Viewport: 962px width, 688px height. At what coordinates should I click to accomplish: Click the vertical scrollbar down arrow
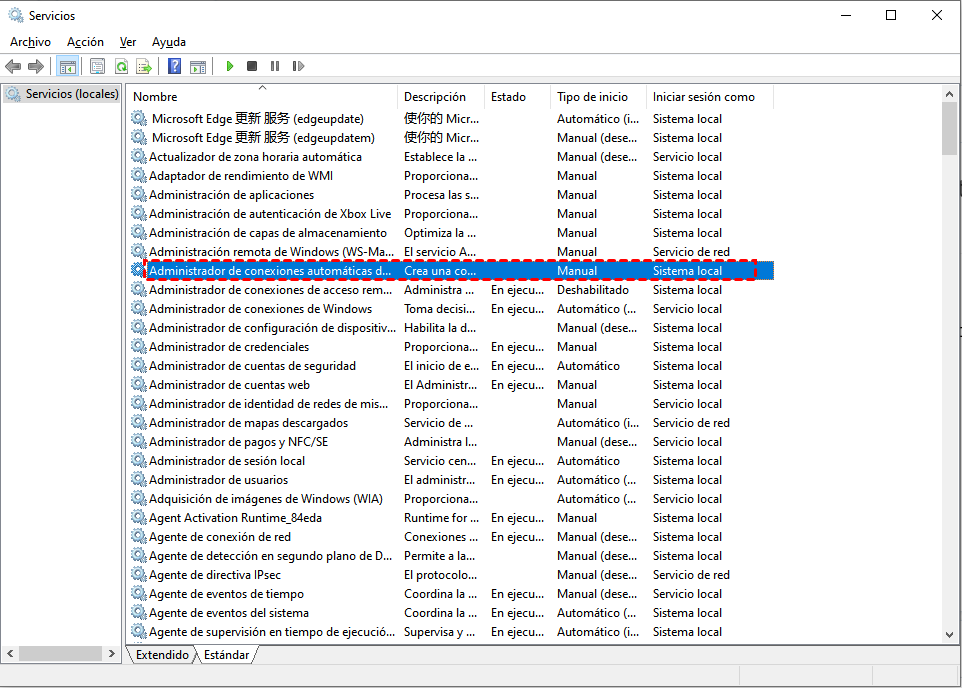(949, 635)
